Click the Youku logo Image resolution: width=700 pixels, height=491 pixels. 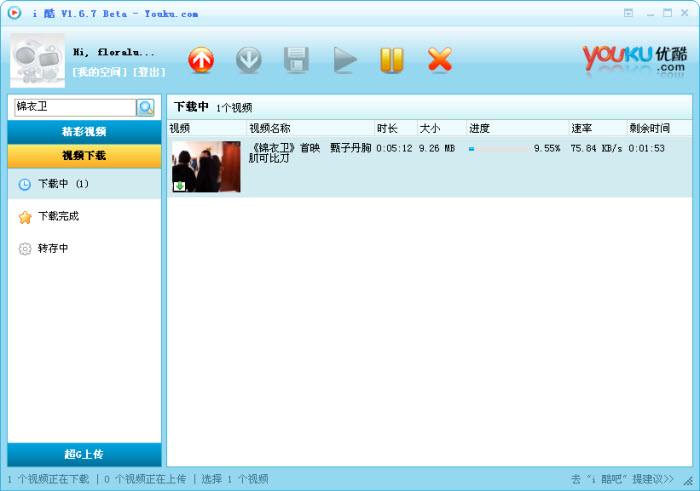point(635,61)
